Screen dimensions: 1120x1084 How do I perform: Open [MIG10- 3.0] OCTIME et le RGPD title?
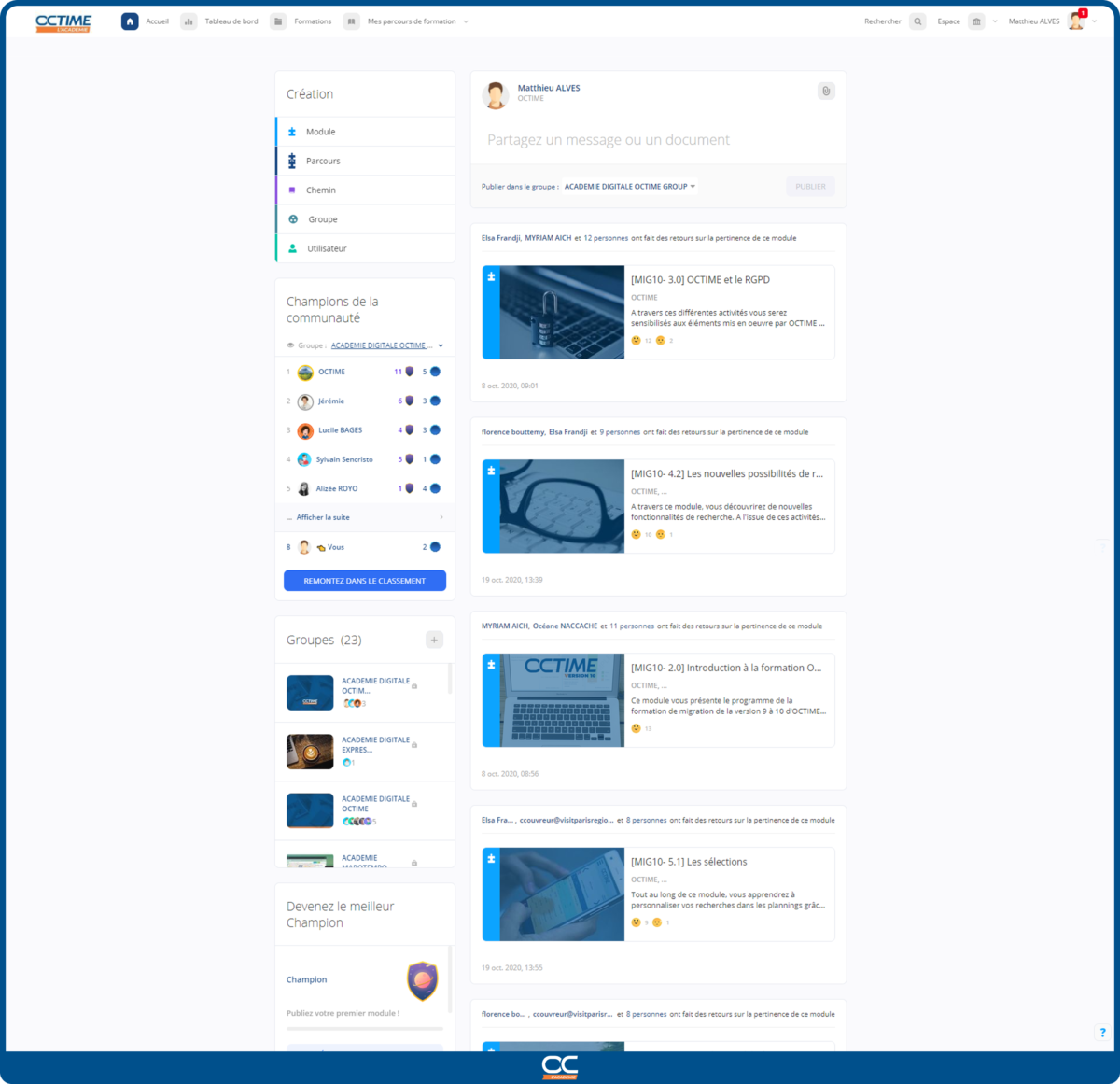click(x=700, y=280)
